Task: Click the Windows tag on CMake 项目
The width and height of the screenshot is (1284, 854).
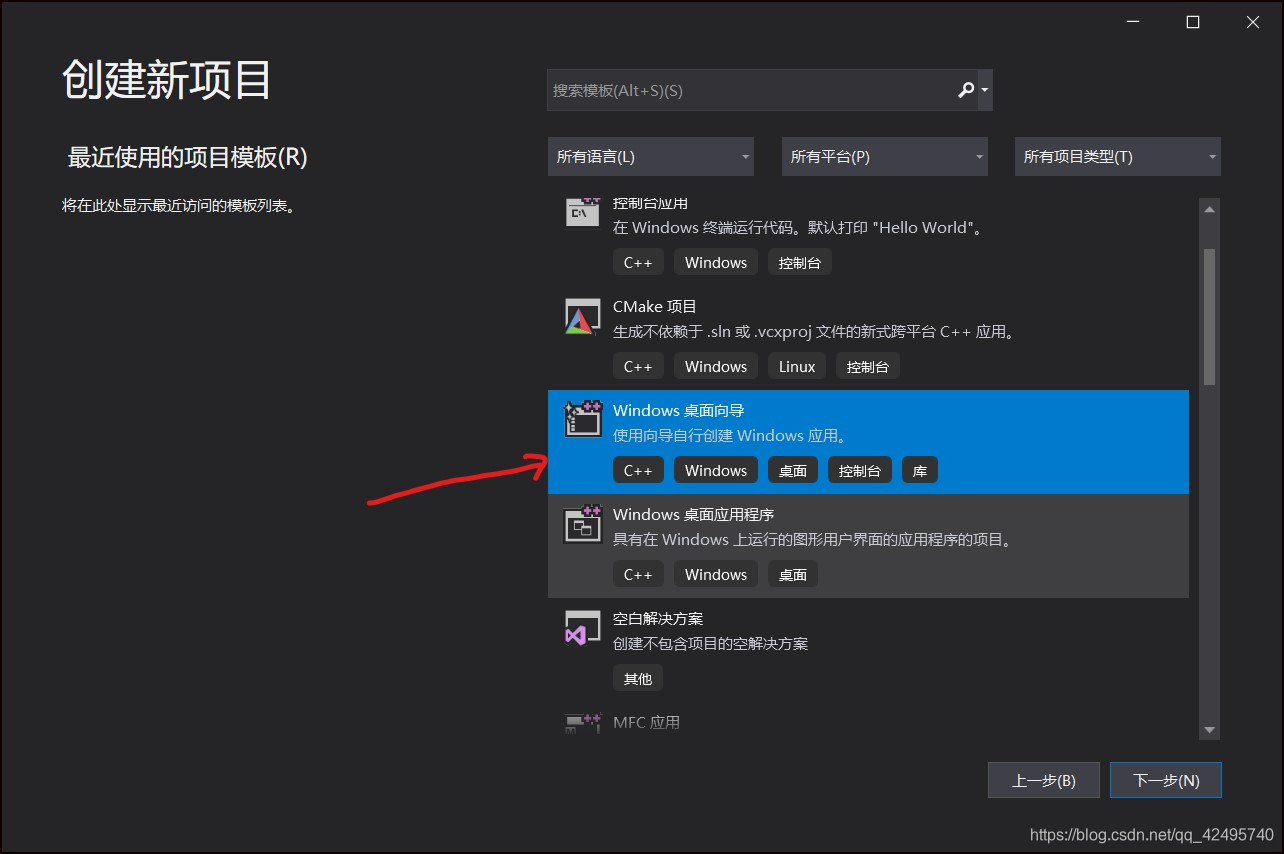Action: click(x=716, y=367)
